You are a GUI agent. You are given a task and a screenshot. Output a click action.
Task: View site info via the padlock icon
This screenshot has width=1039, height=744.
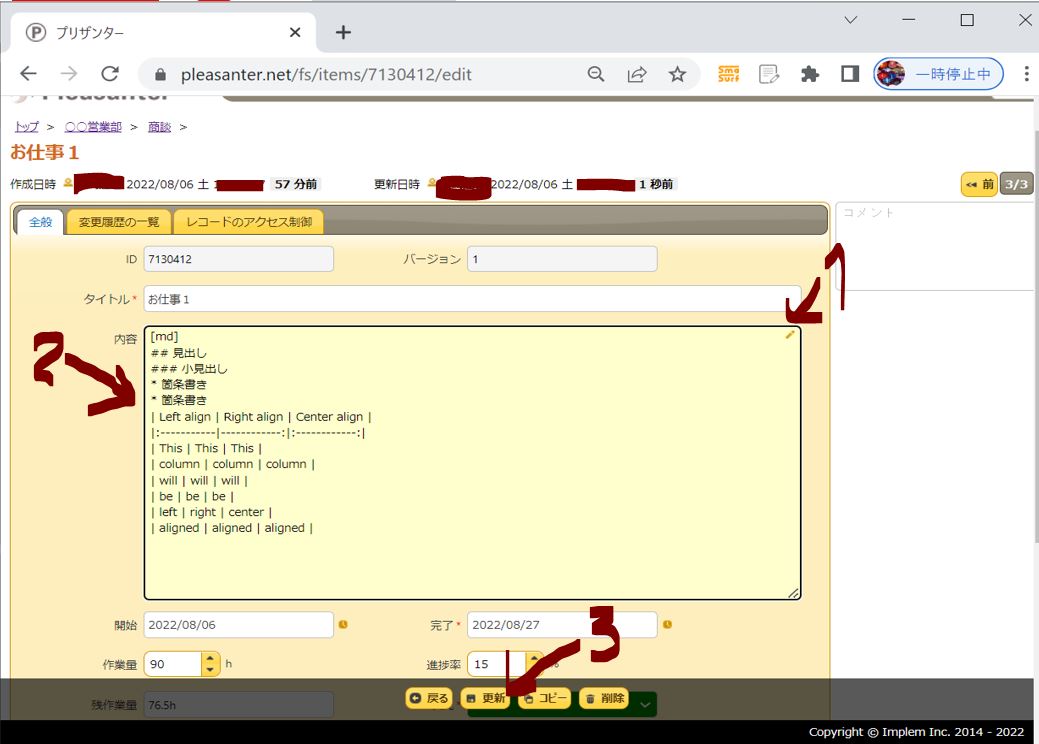coord(160,74)
